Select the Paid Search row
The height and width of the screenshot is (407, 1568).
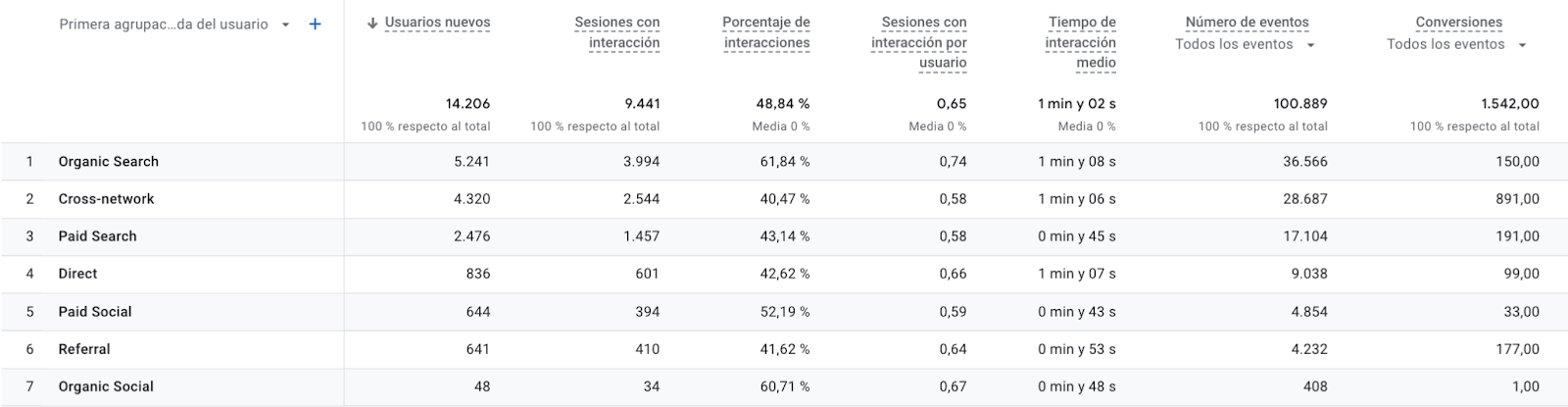pos(784,236)
